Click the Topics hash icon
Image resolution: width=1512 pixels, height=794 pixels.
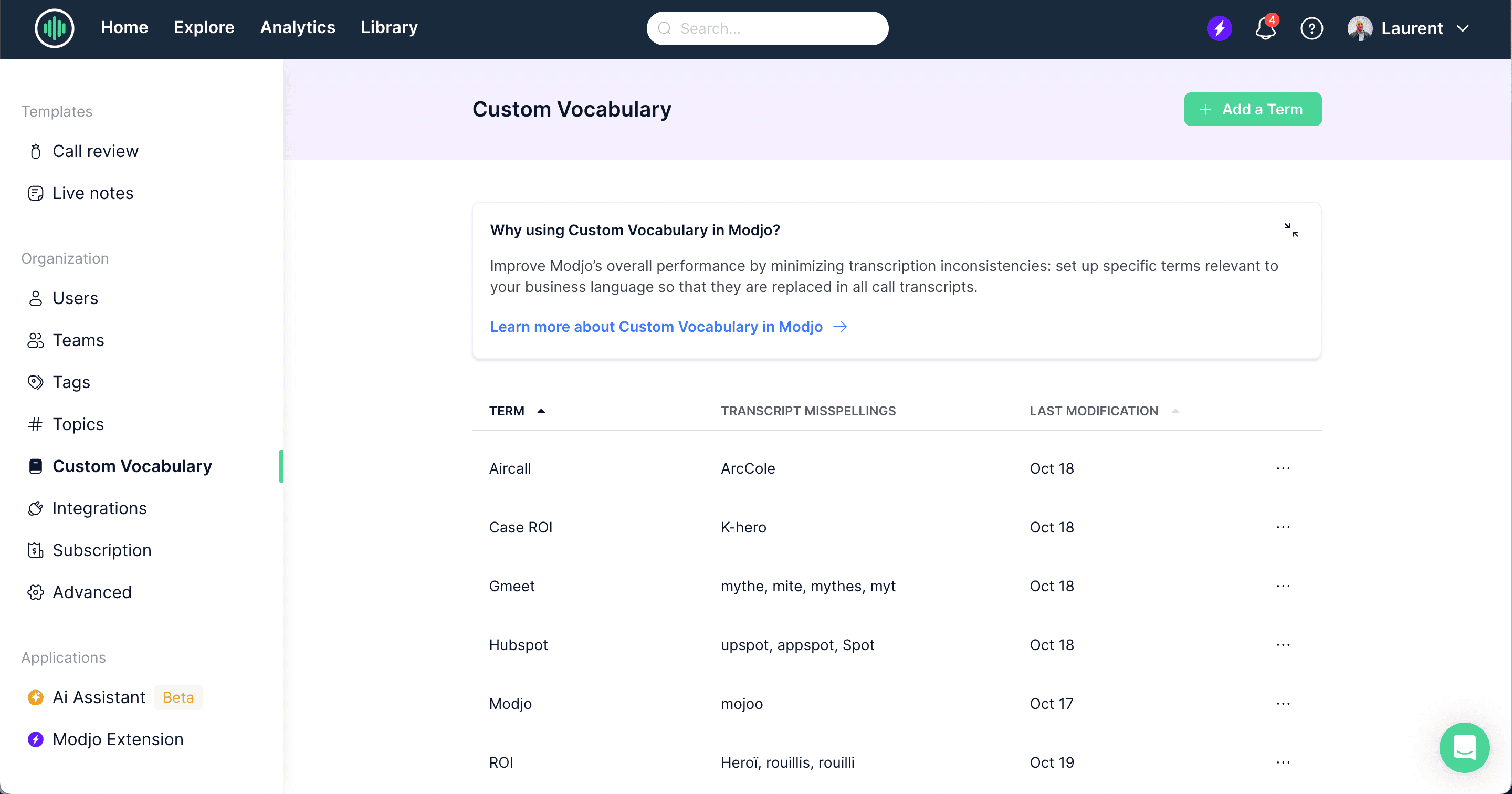[x=36, y=424]
